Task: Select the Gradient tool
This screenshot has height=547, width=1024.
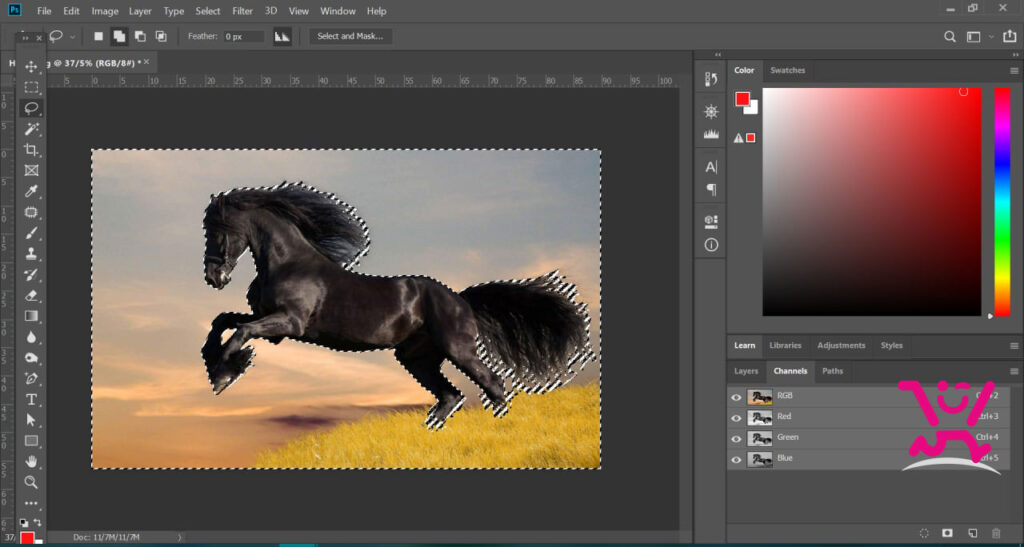Action: (x=31, y=317)
